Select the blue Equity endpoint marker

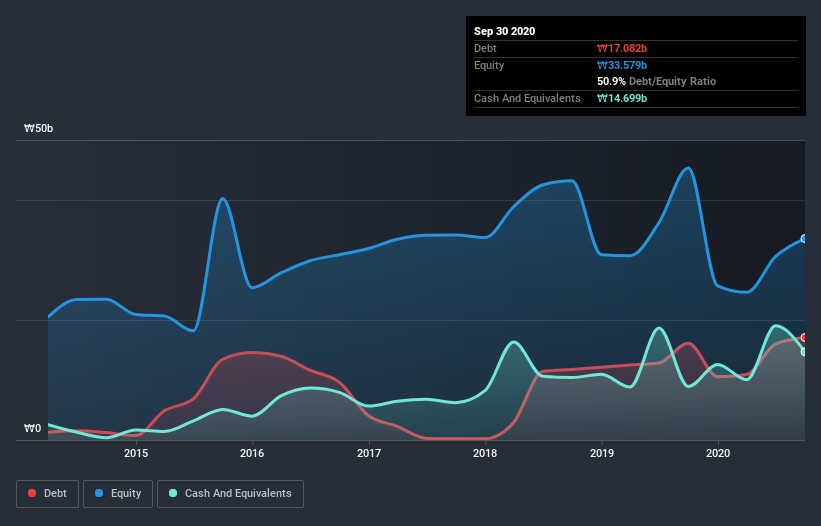804,239
